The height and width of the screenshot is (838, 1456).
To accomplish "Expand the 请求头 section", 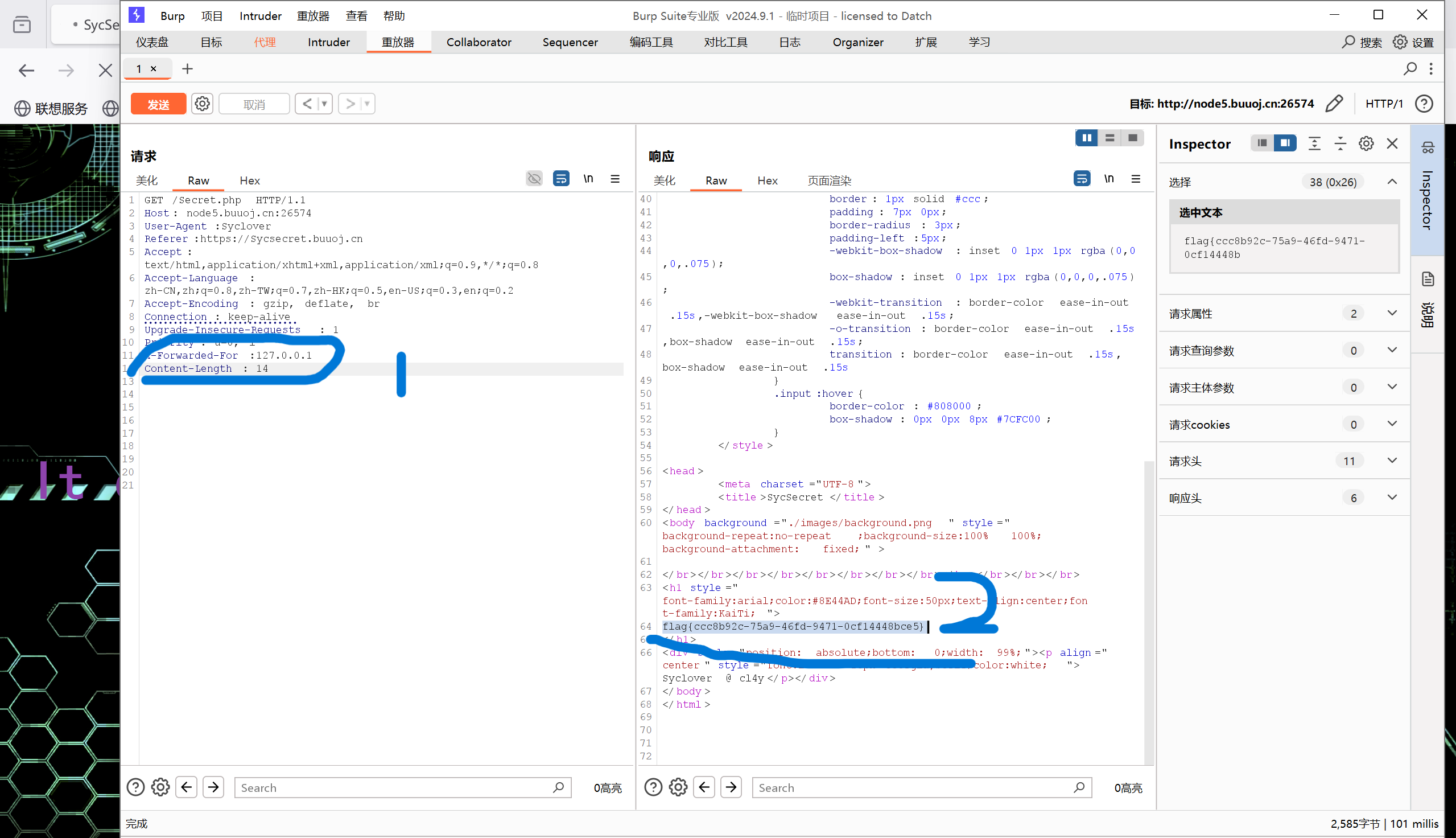I will coord(1392,461).
